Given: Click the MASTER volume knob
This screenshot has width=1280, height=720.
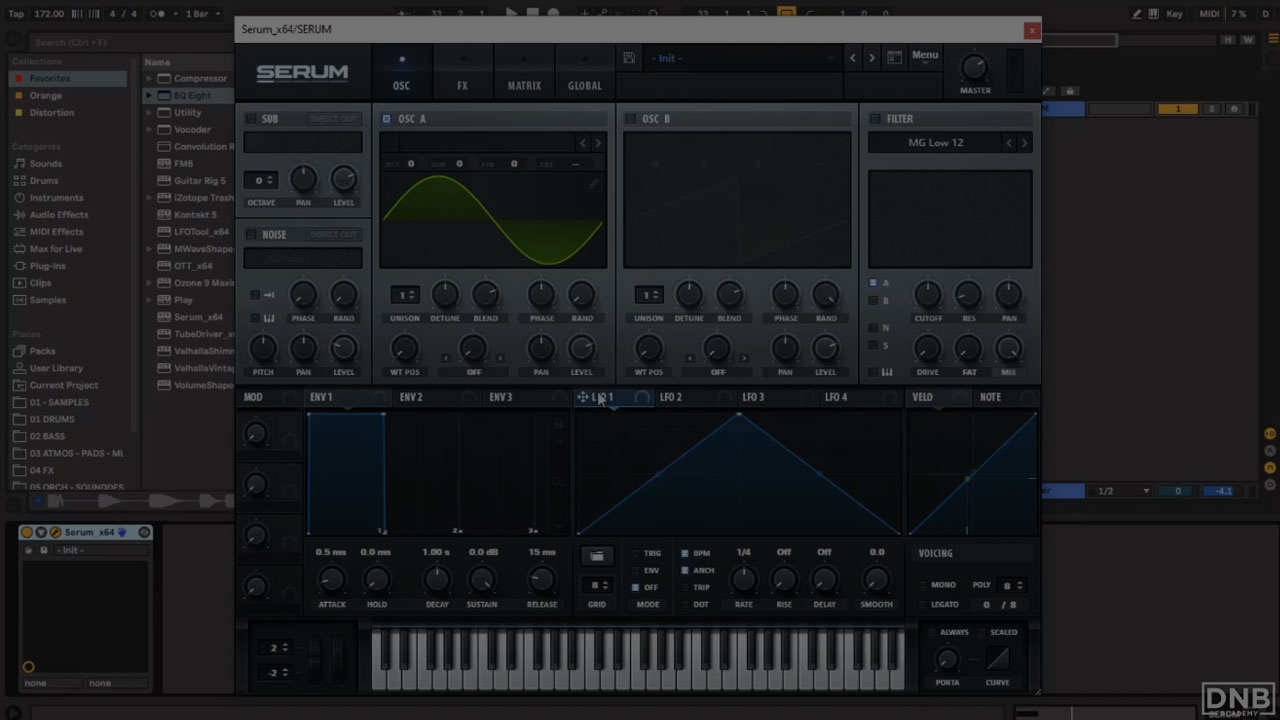Looking at the screenshot, I should pos(974,68).
